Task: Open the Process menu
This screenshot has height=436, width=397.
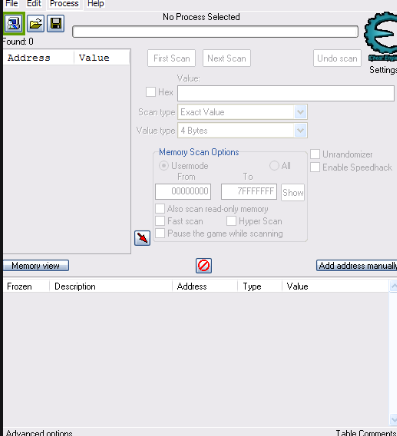Action: coord(64,4)
